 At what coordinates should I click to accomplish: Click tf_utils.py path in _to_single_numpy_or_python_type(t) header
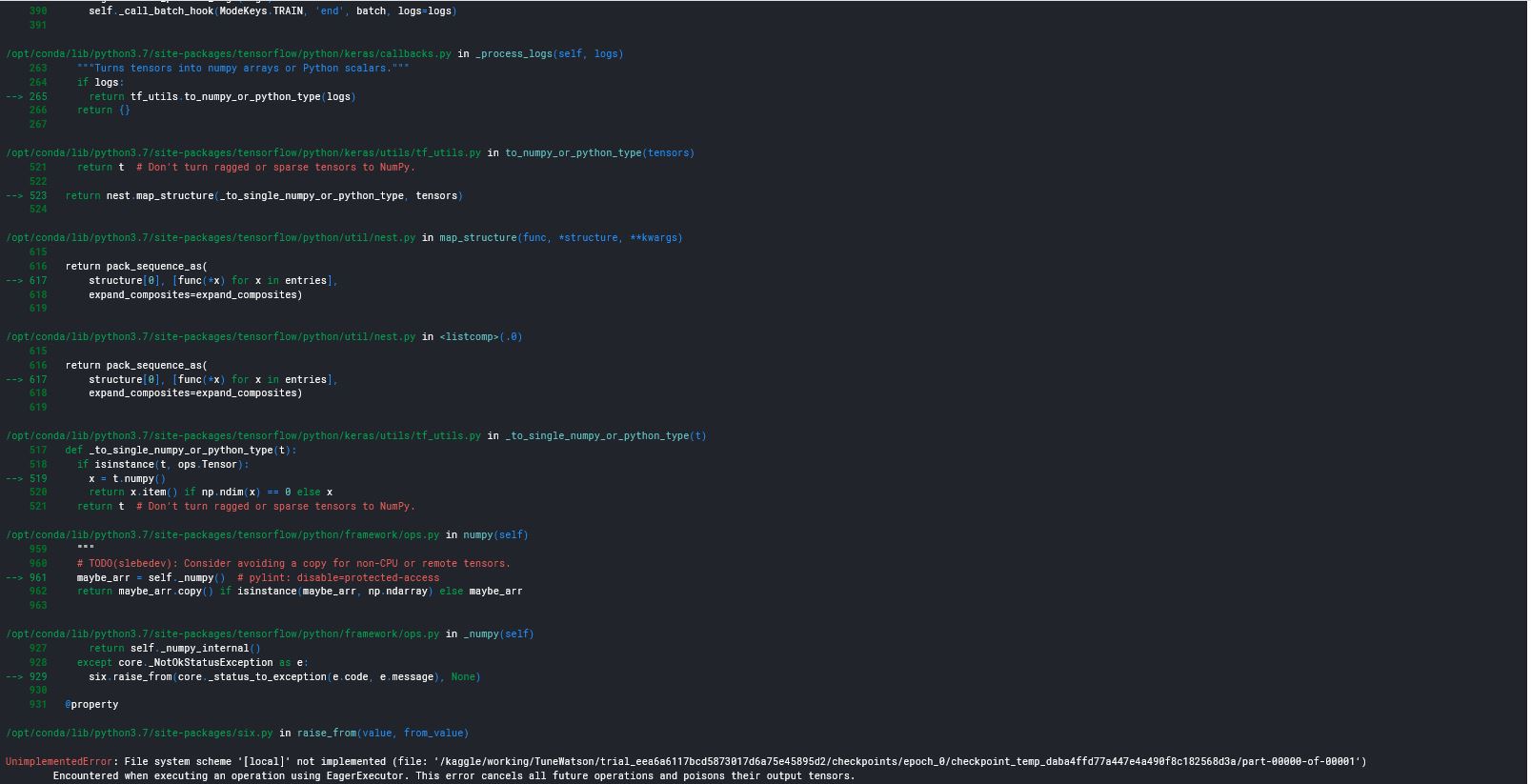tap(243, 435)
